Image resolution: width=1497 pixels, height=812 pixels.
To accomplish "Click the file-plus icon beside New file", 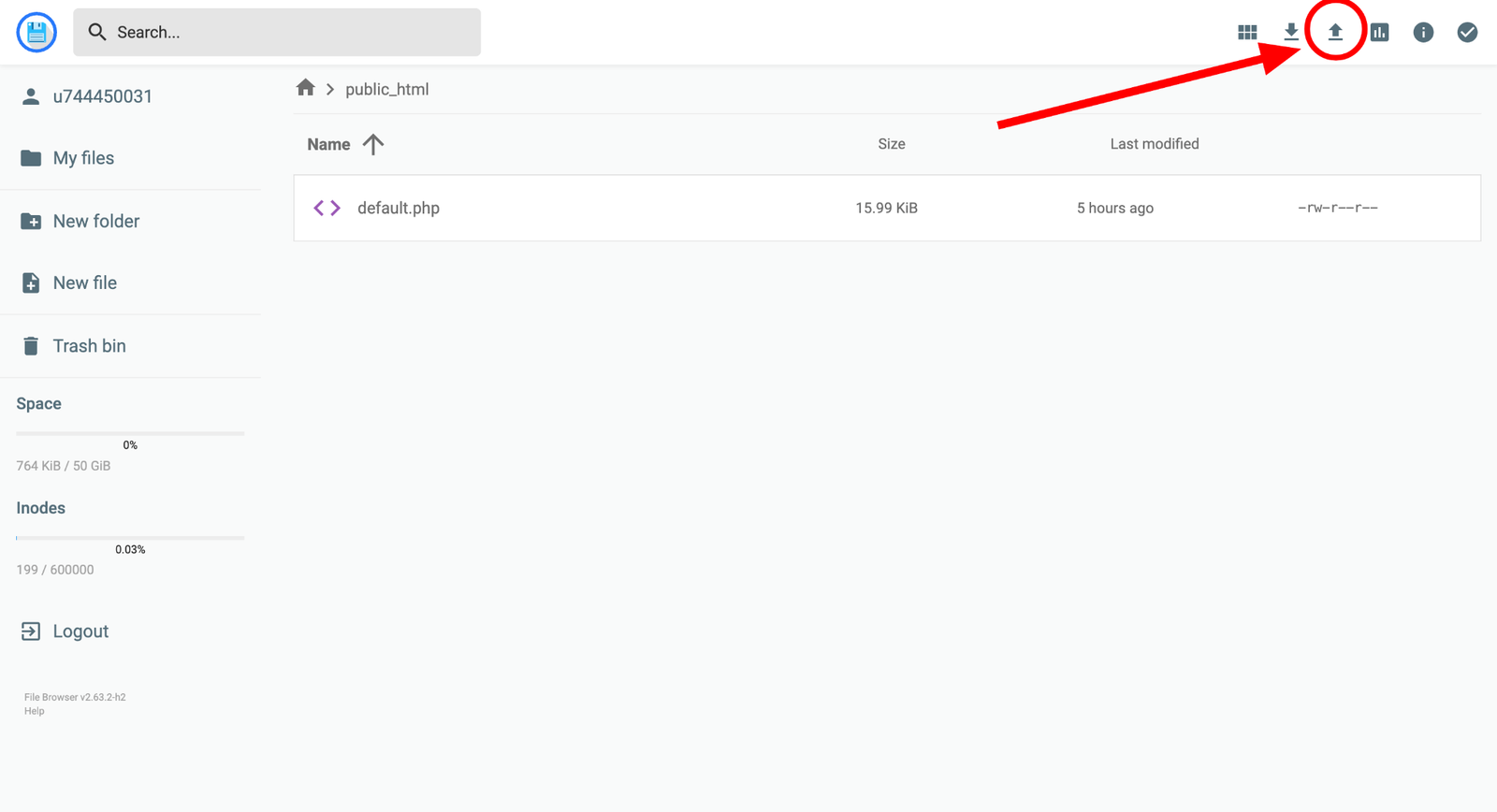I will pyautogui.click(x=31, y=283).
